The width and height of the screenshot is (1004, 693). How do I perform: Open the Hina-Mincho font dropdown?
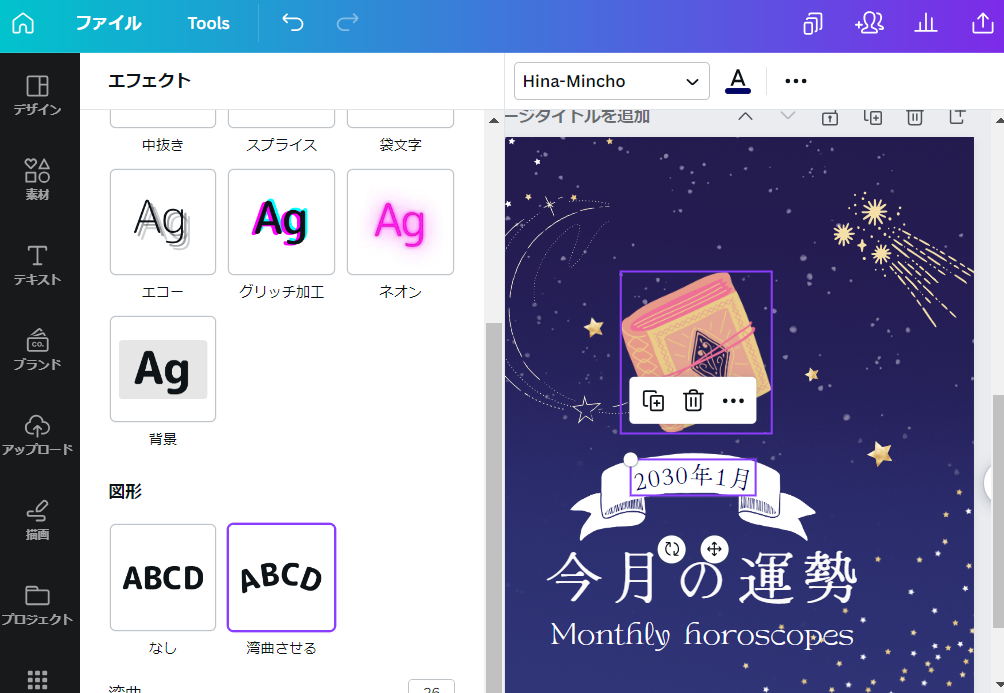coord(611,81)
